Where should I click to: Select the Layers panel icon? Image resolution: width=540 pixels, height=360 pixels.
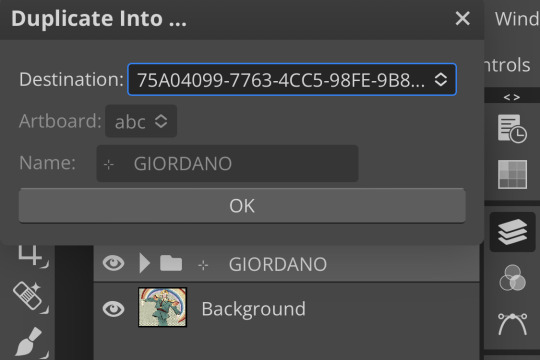click(x=512, y=232)
